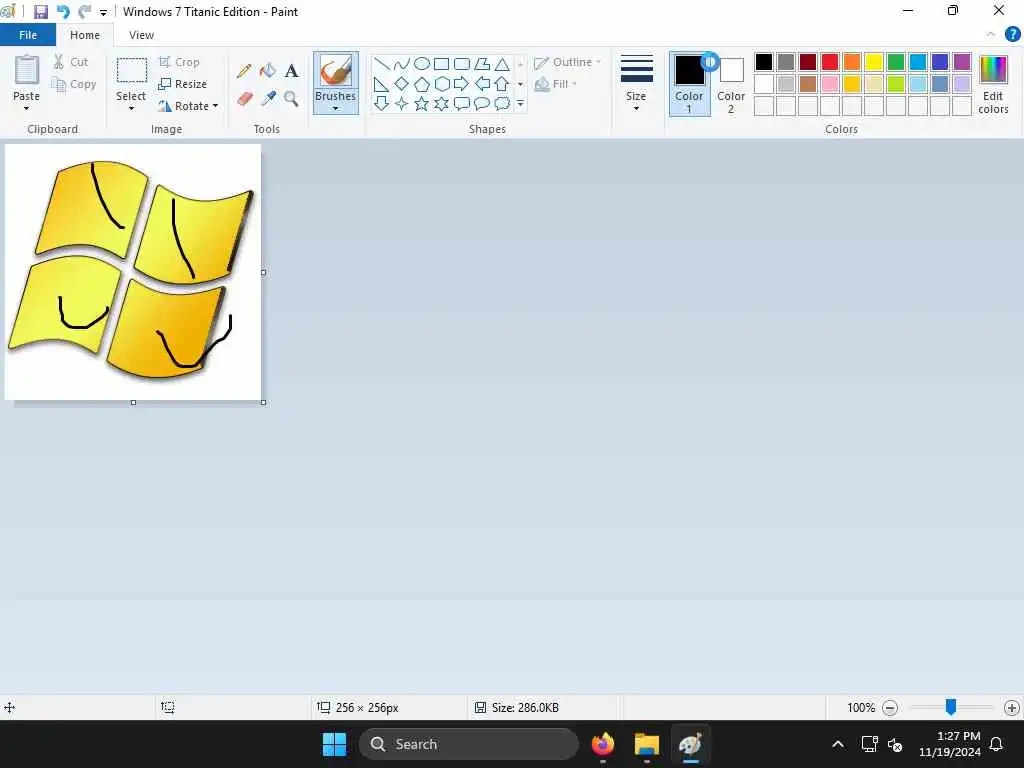Choose the Right triangle shape
This screenshot has width=1024, height=768.
[382, 84]
